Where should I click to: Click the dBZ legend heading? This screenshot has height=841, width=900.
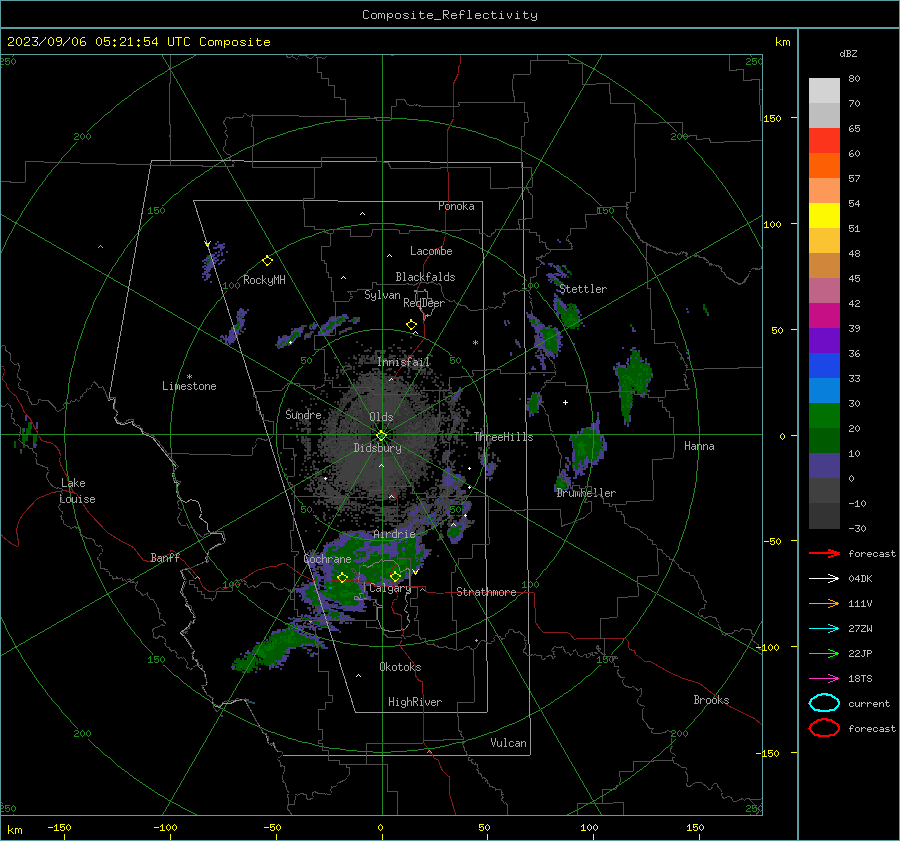pos(848,53)
